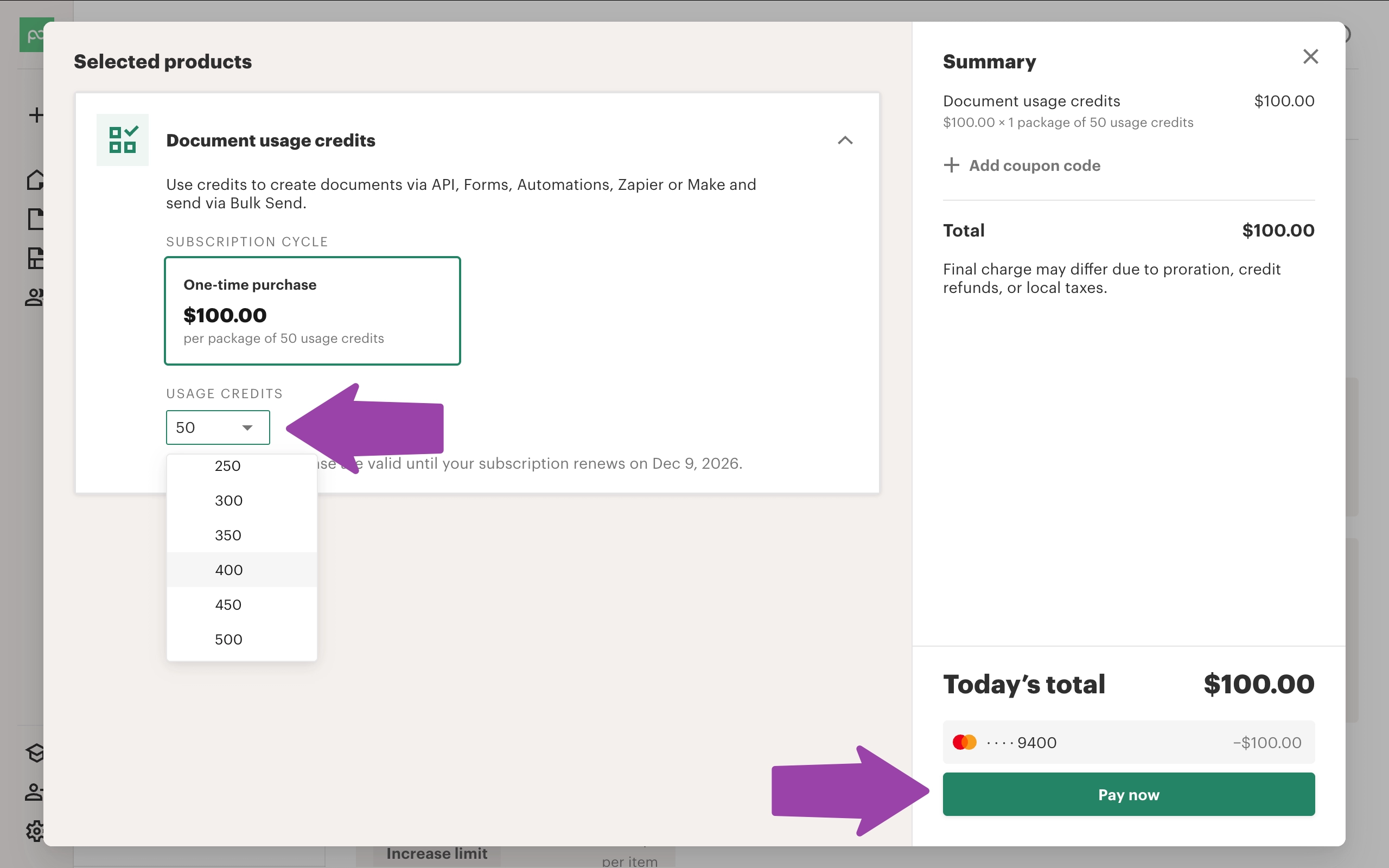Click Increase limit button in background page
This screenshot has width=1389, height=868.
coord(437,854)
